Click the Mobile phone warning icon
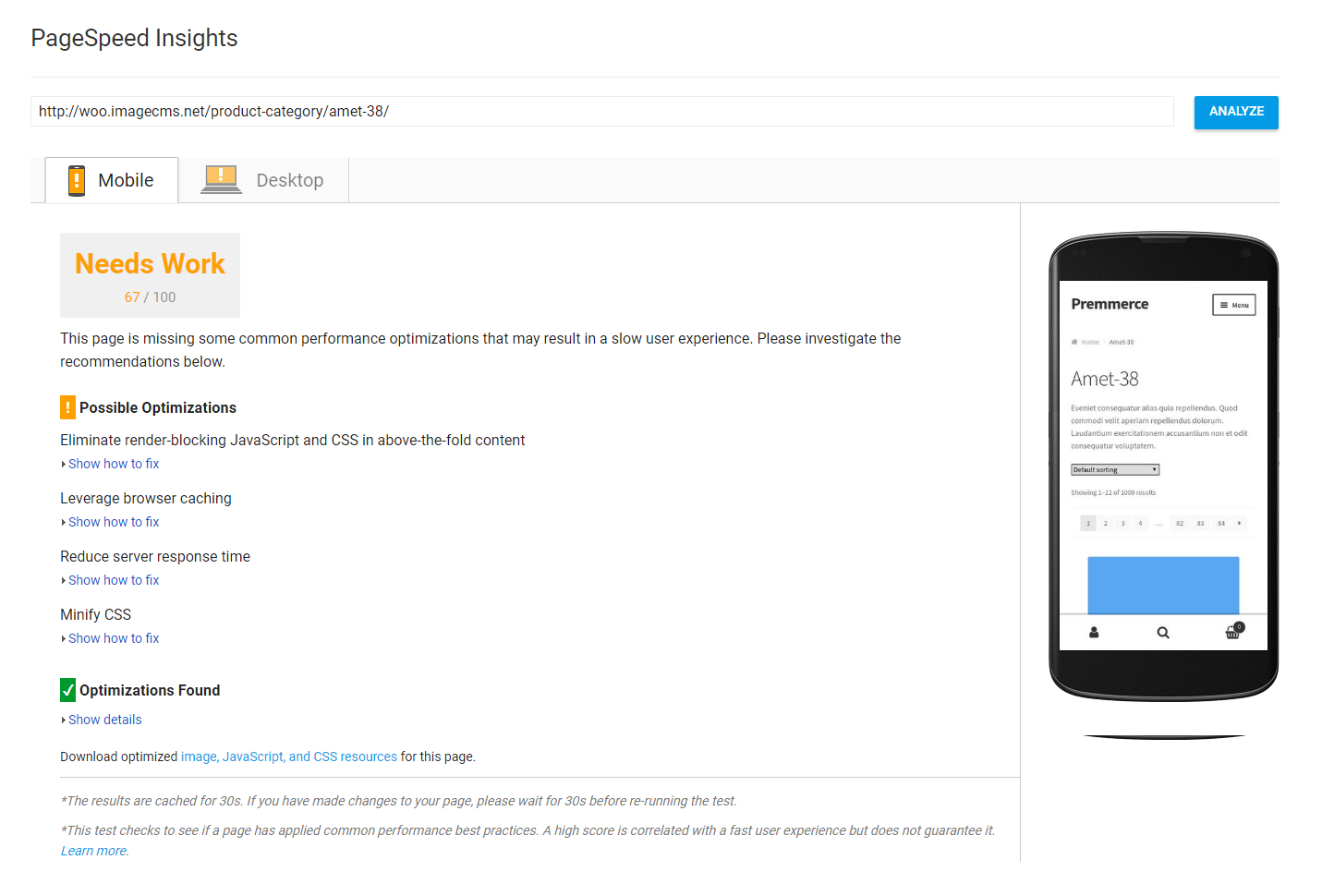Screen dimensions: 1322x896 [77, 180]
